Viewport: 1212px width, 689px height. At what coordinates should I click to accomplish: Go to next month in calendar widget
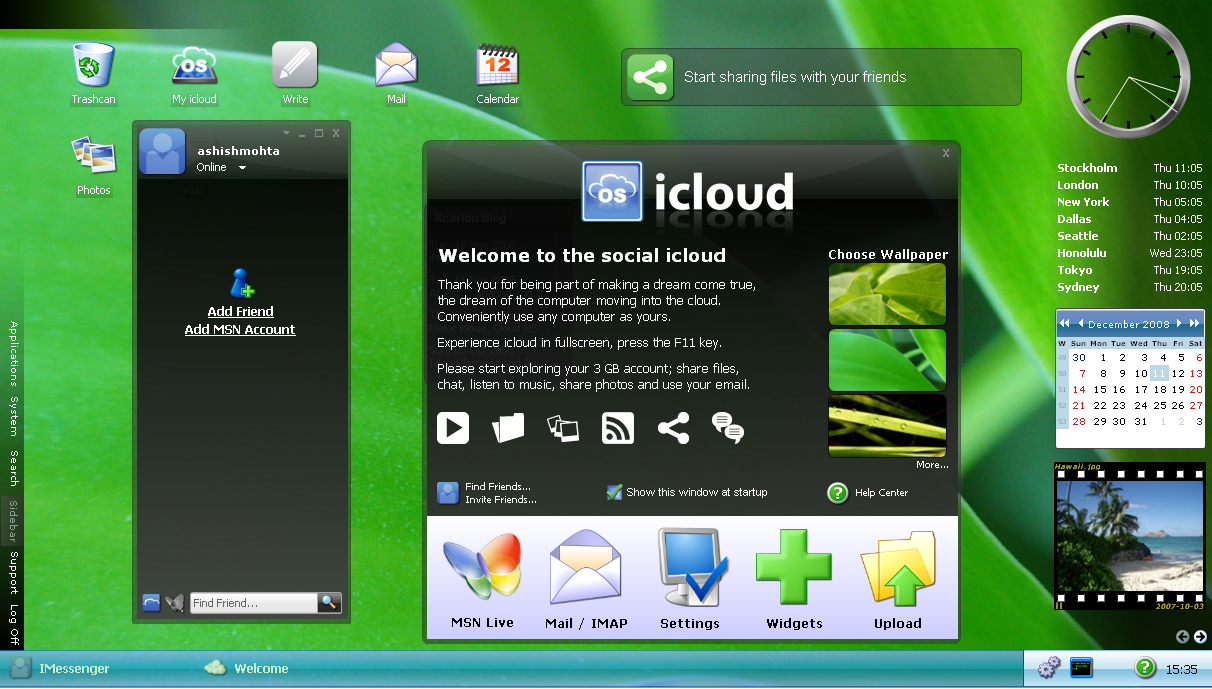pos(1181,323)
